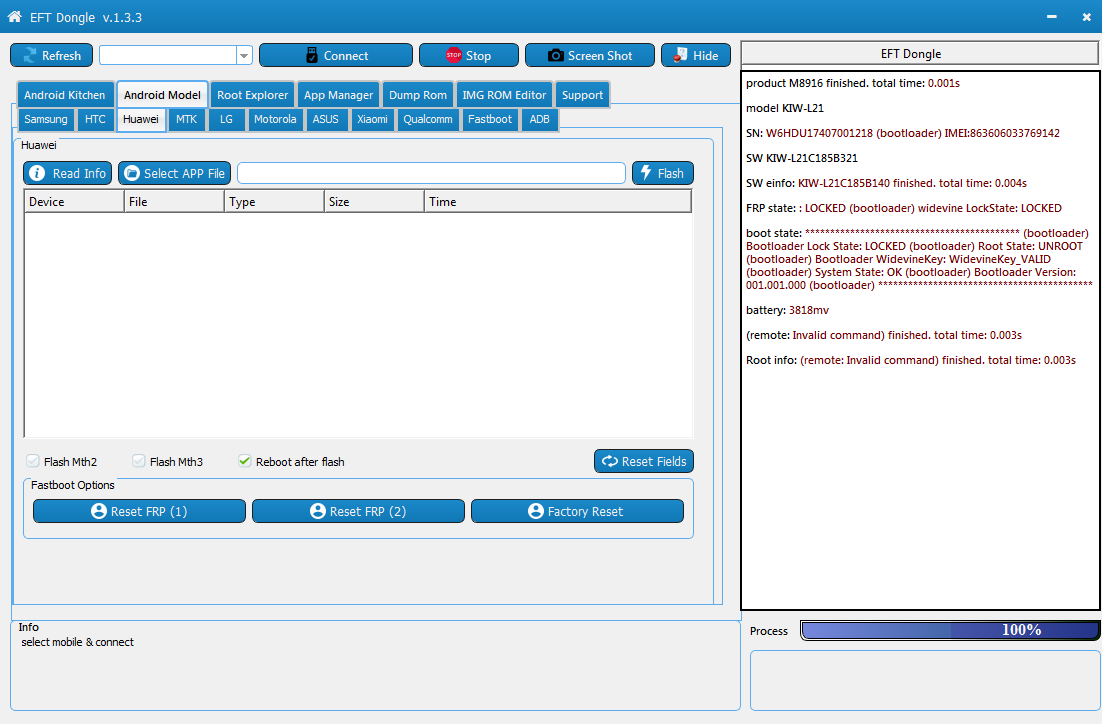Open the App Manager tab

[338, 95]
